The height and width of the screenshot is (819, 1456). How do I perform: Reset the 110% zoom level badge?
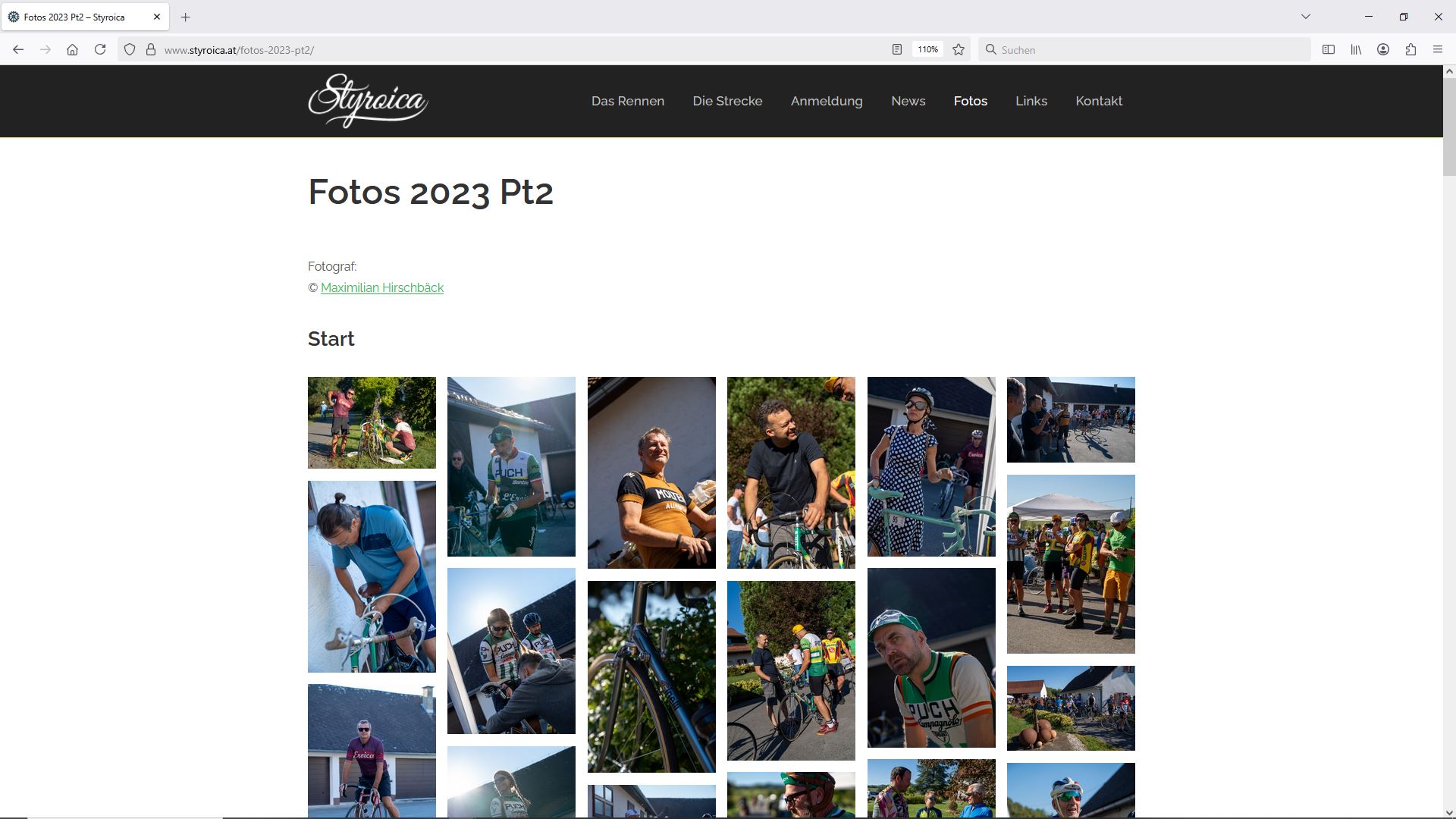click(x=927, y=49)
